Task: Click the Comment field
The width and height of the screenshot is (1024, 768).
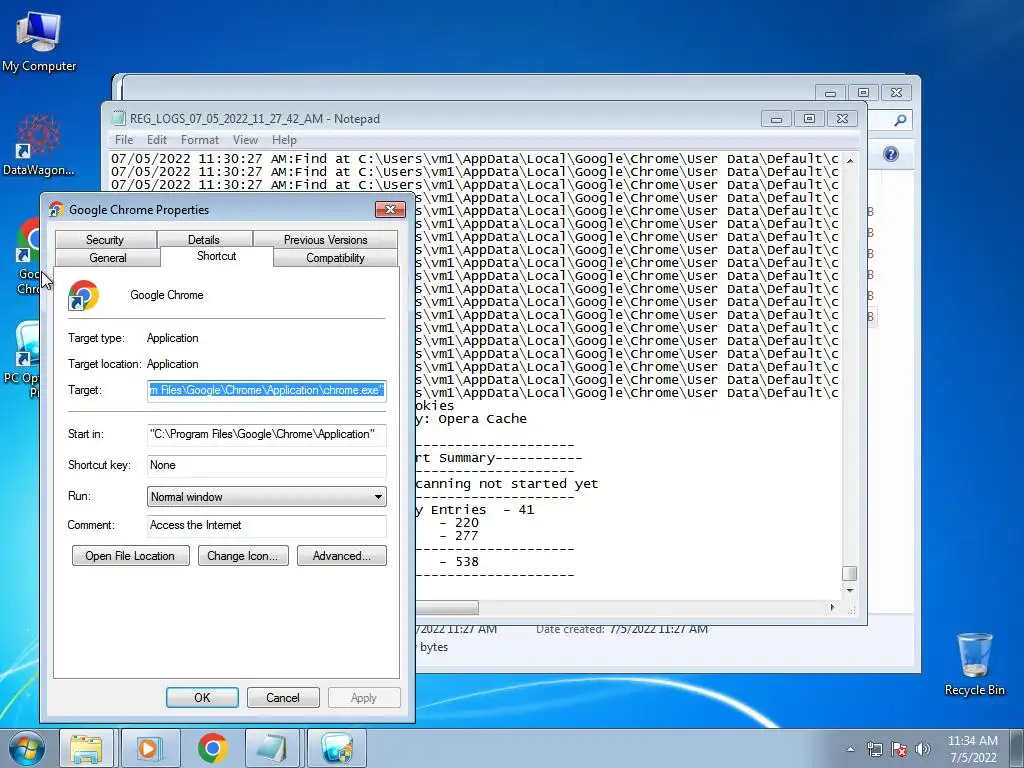Action: click(266, 526)
